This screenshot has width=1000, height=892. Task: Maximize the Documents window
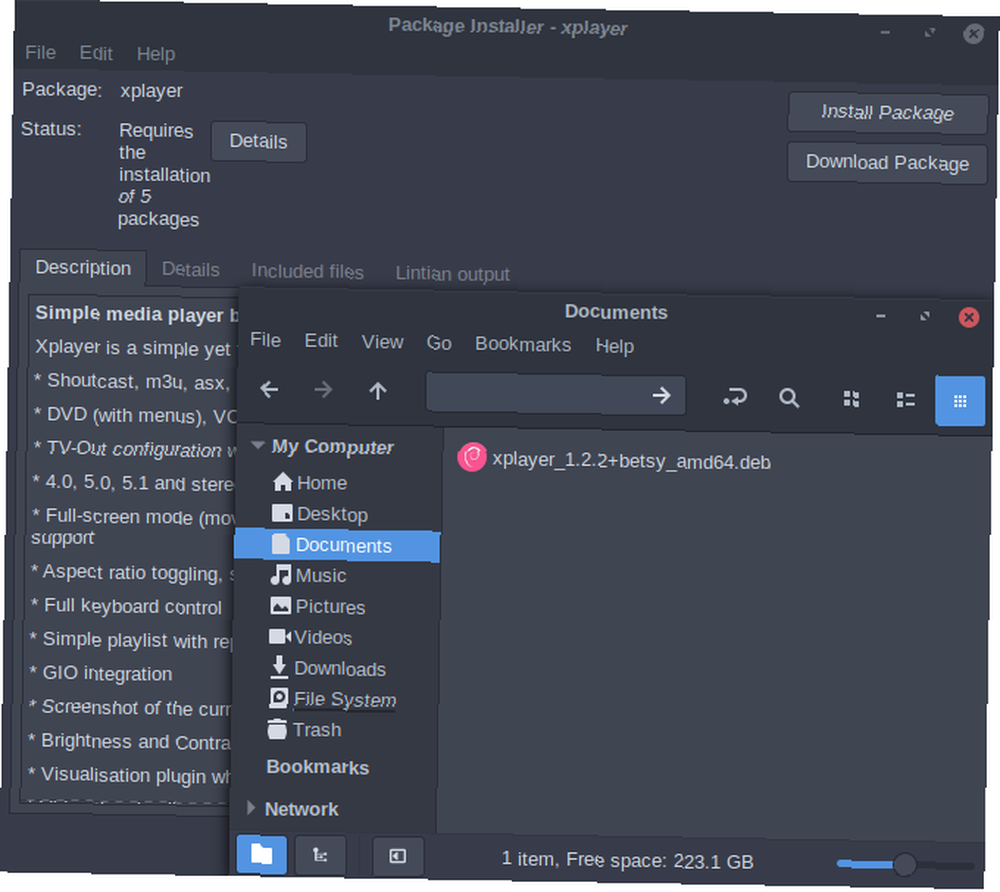click(x=924, y=316)
